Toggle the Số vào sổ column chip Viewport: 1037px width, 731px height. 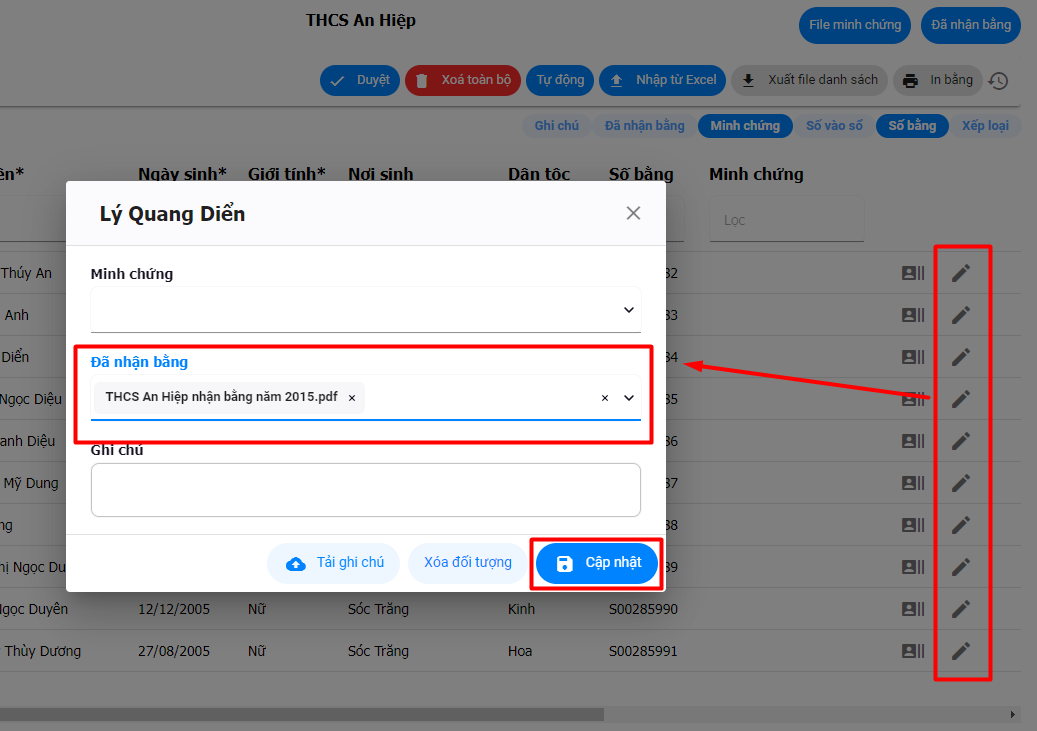833,126
